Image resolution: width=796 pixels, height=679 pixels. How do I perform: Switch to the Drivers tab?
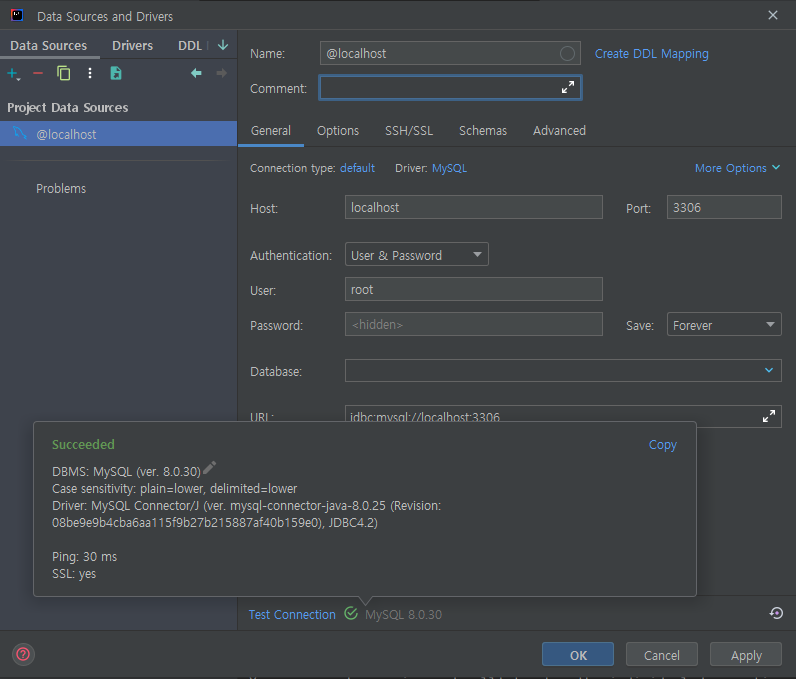pos(132,46)
